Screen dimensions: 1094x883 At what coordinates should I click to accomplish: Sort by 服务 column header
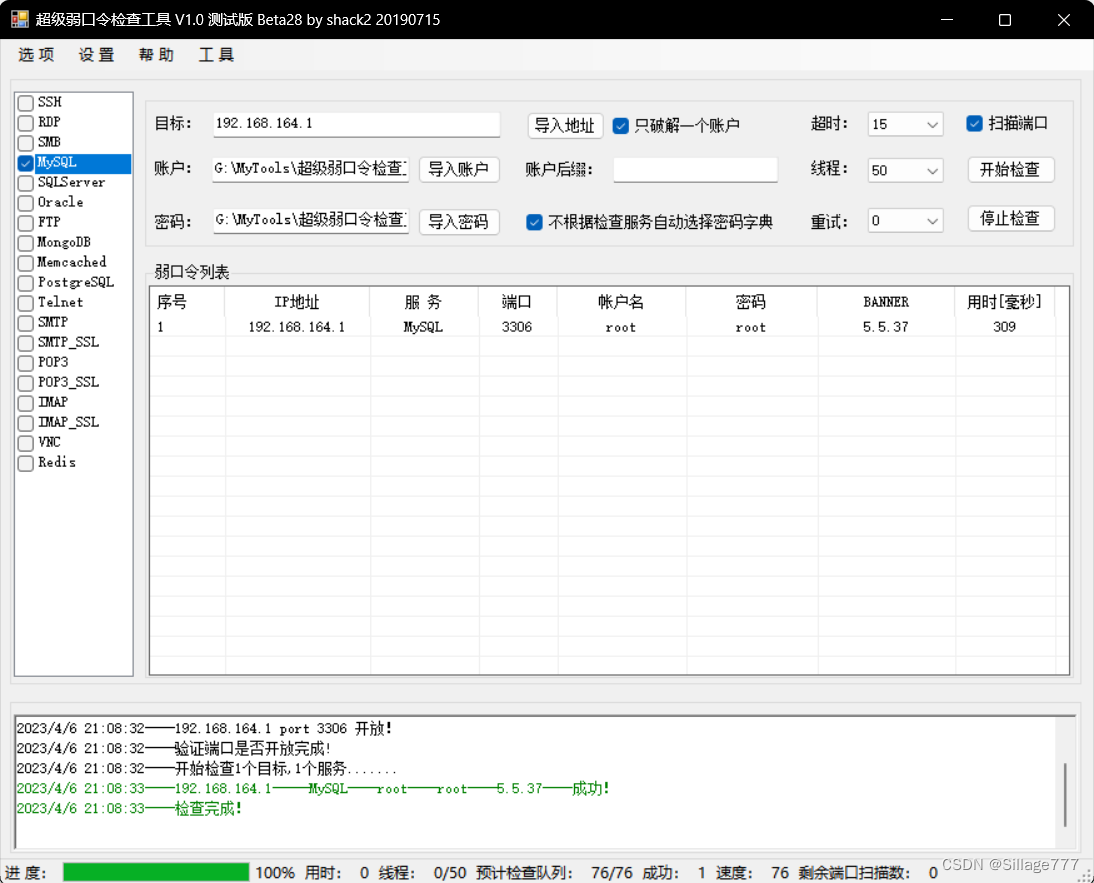[424, 302]
